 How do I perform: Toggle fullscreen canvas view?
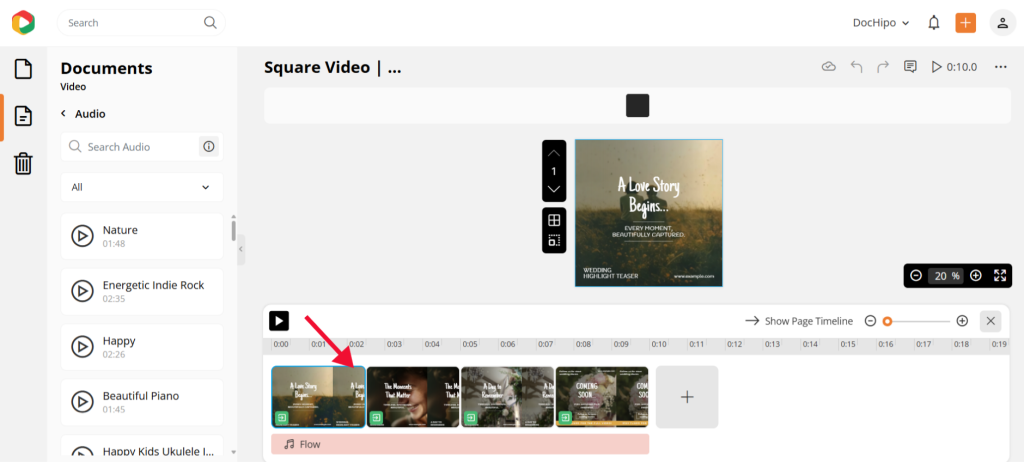(1000, 276)
